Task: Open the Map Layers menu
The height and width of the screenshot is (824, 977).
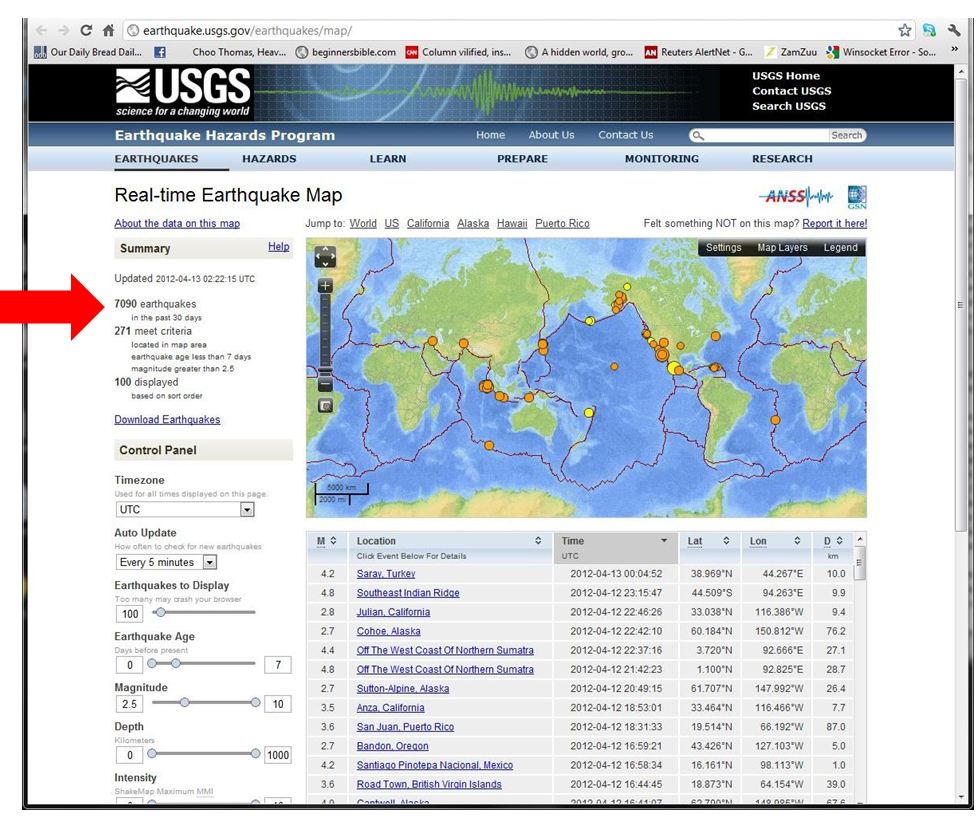Action: click(x=781, y=248)
